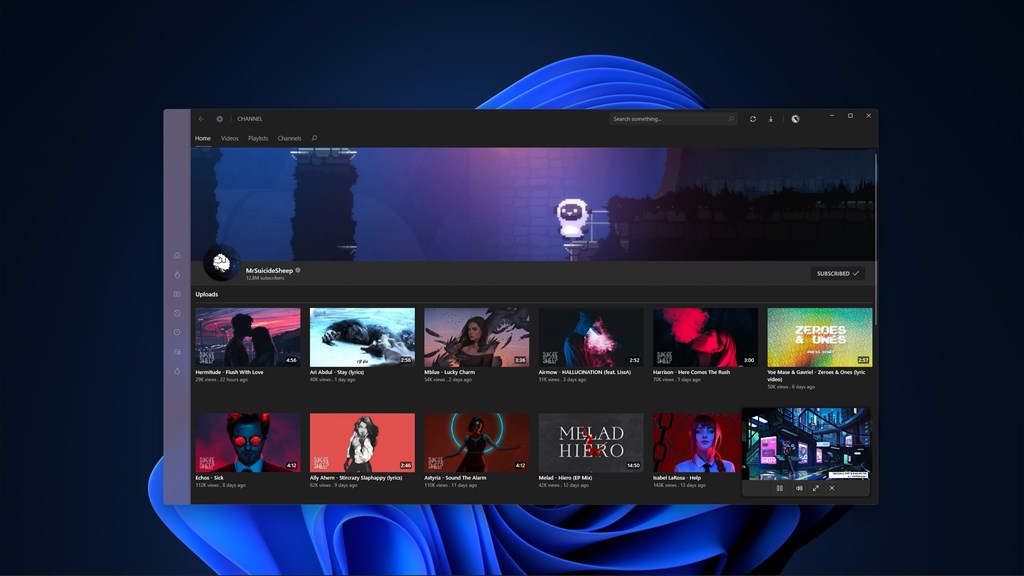
Task: Open Home in the left sidebar
Action: click(177, 255)
